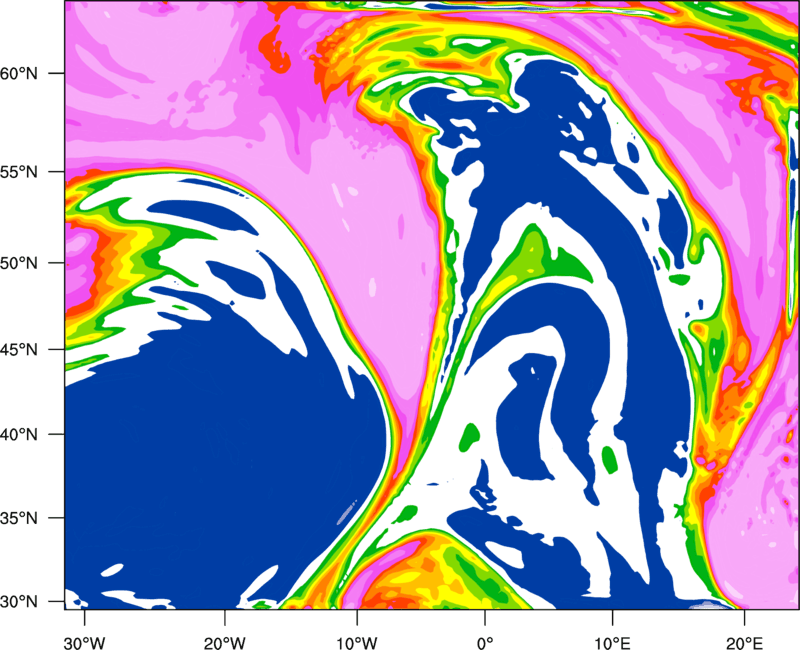This screenshot has height=650, width=800.
Task: Click the 40°N latitude axis label
Action: [19, 435]
